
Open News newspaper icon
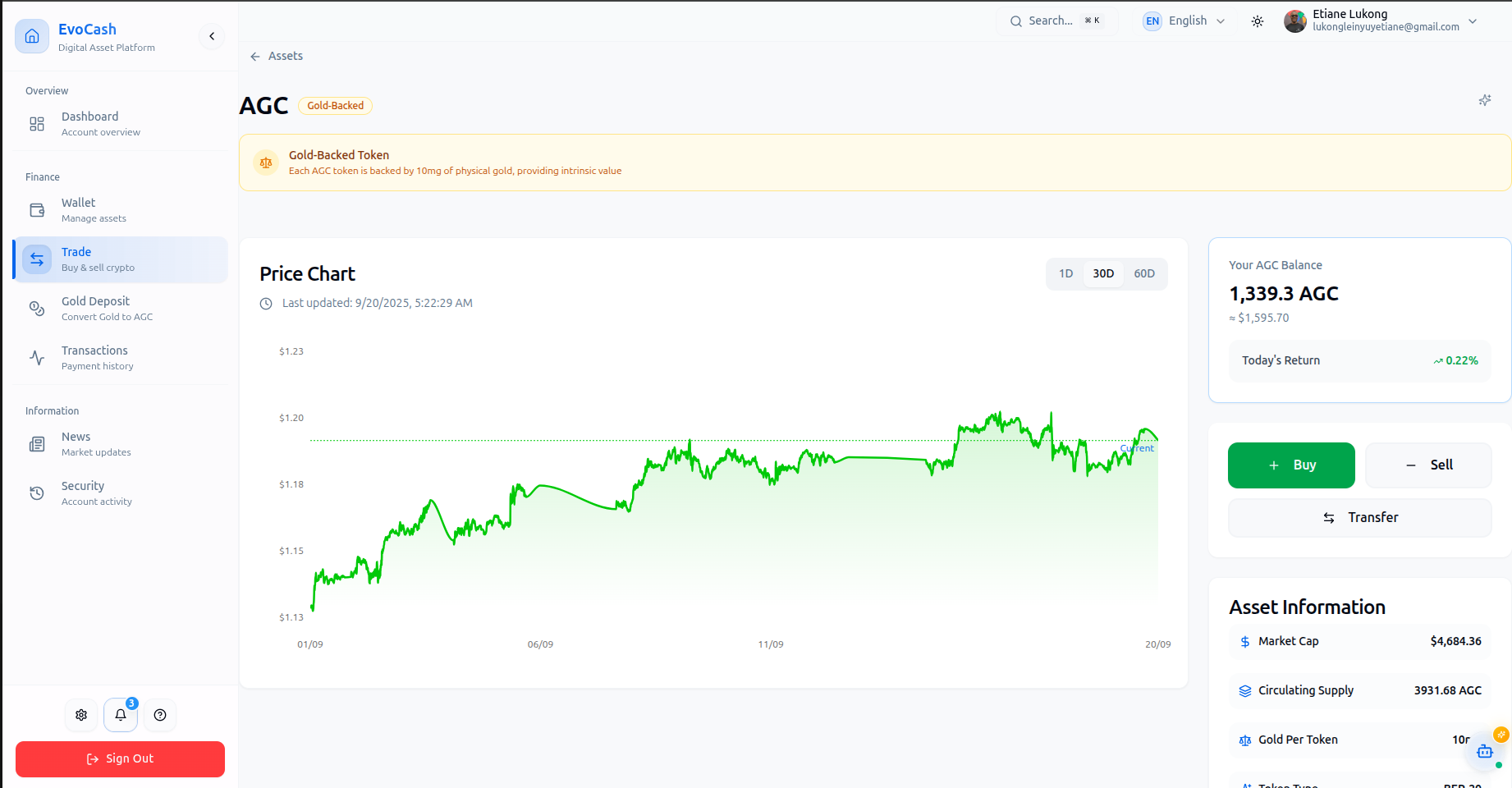click(x=37, y=444)
